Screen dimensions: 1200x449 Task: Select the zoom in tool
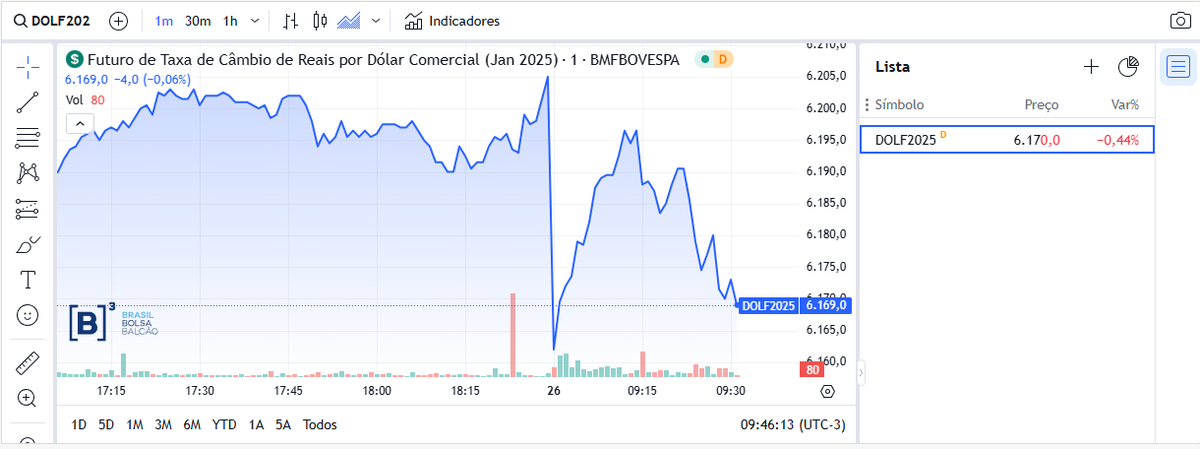pyautogui.click(x=28, y=398)
